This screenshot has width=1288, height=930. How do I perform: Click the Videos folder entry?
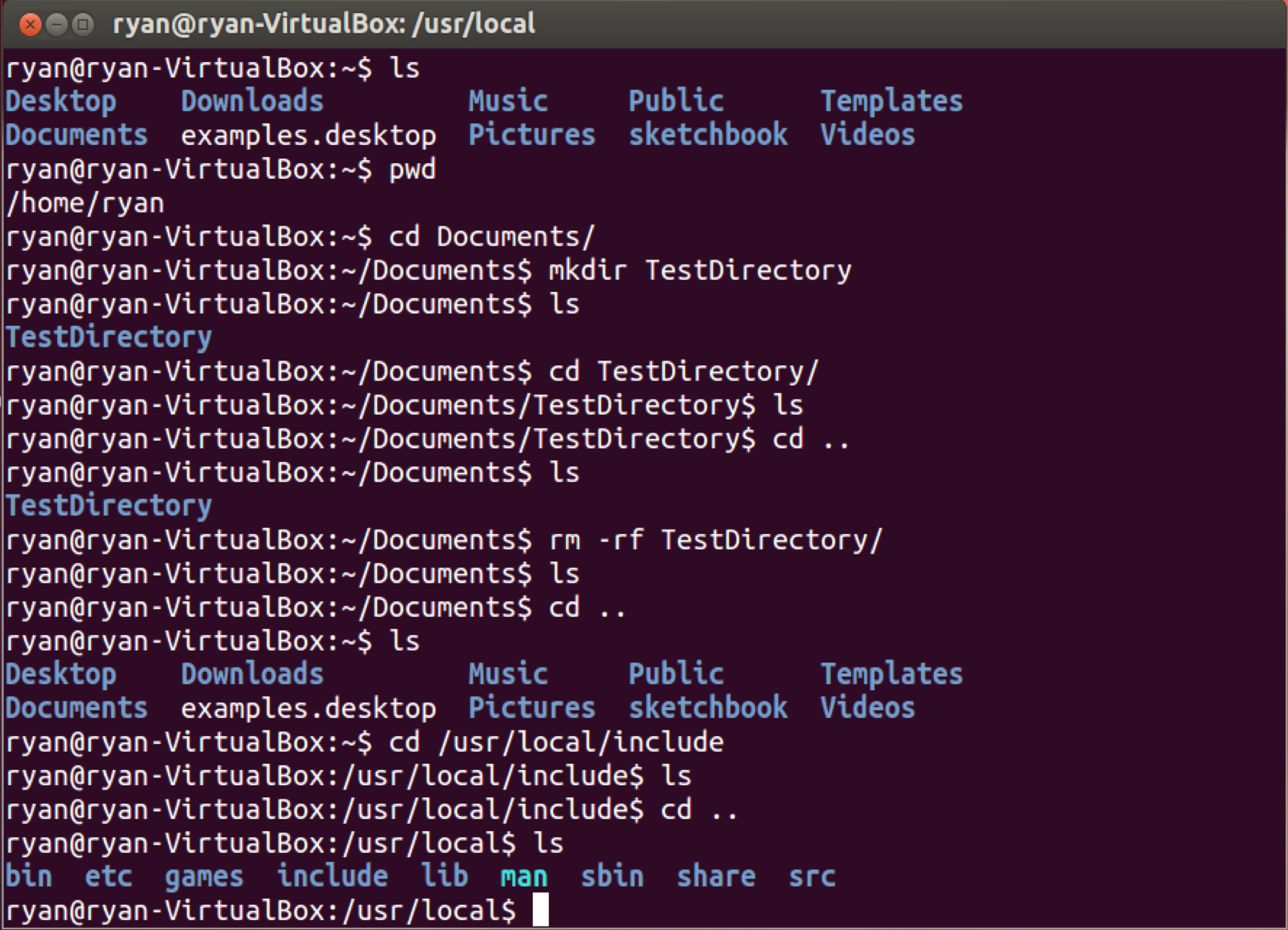(868, 135)
